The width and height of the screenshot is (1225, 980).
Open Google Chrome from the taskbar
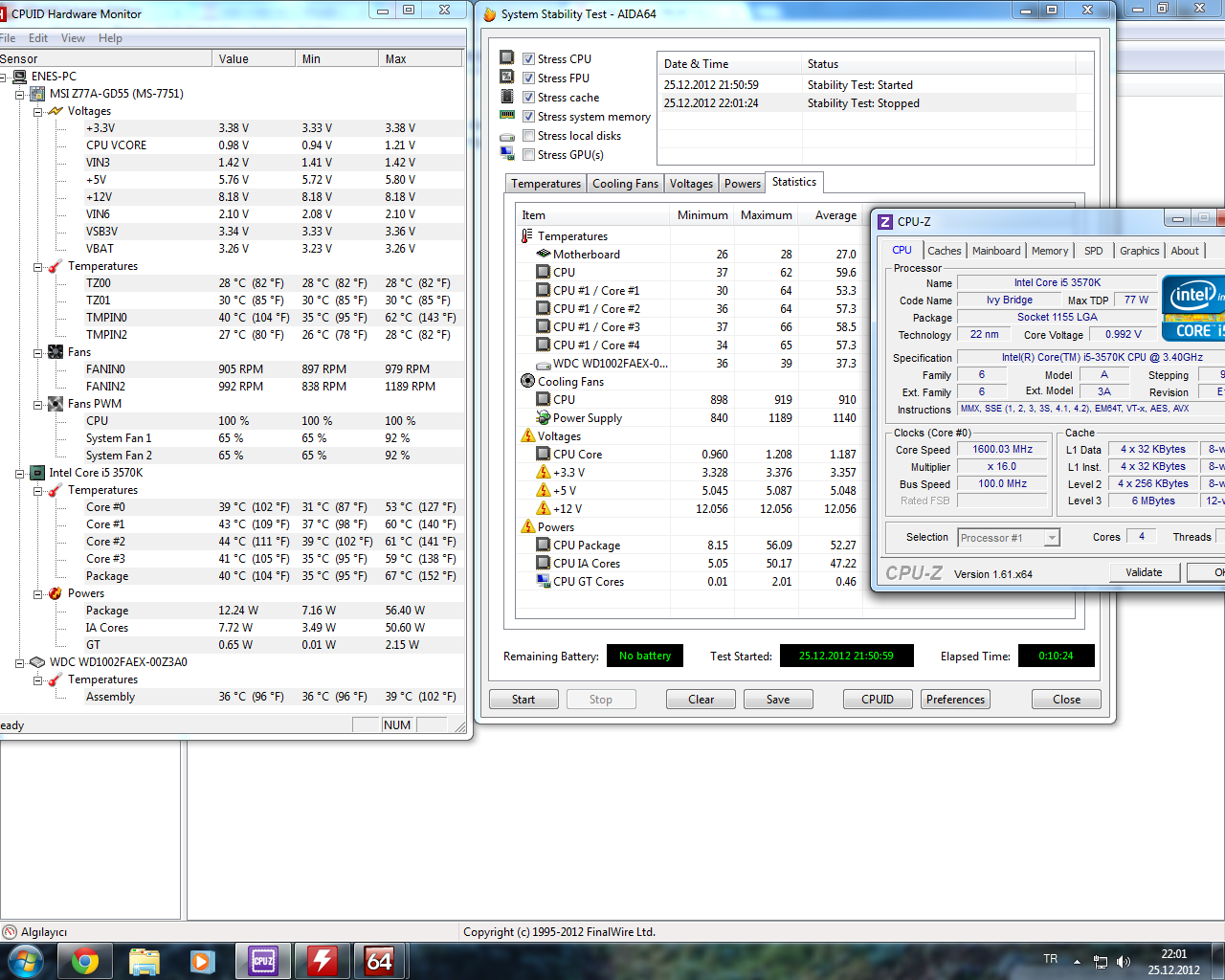coord(85,961)
